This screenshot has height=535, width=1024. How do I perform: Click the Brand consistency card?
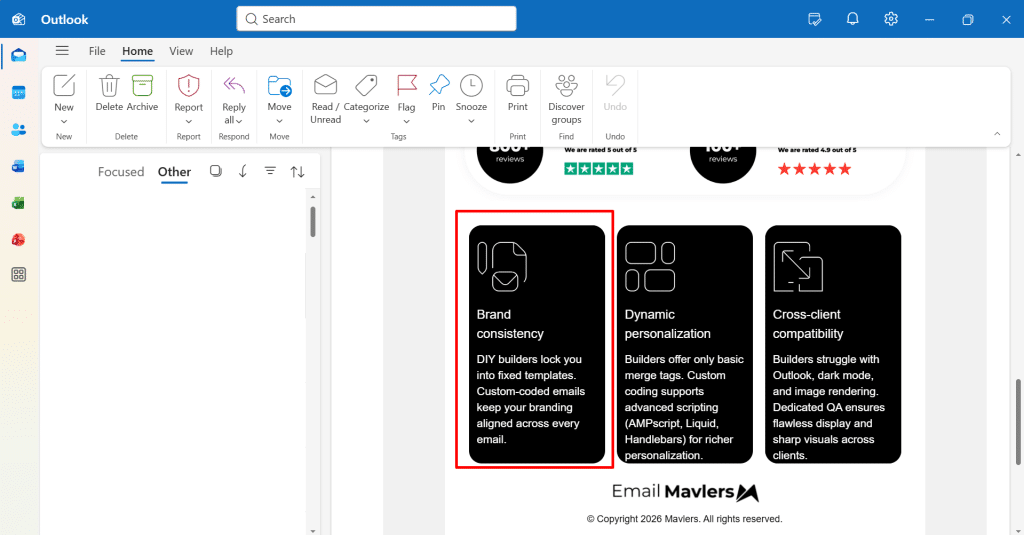(x=537, y=344)
